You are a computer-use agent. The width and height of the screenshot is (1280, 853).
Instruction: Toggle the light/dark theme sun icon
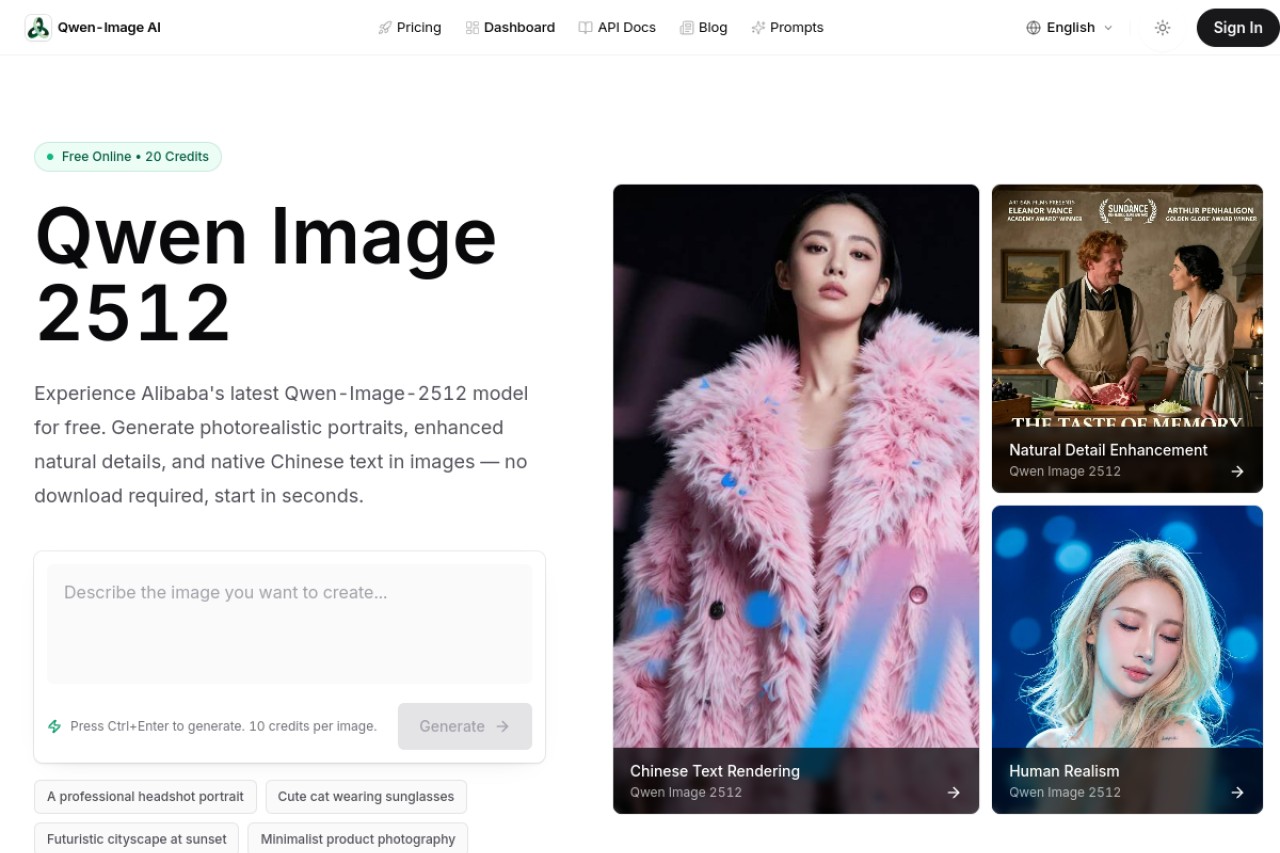1162,28
